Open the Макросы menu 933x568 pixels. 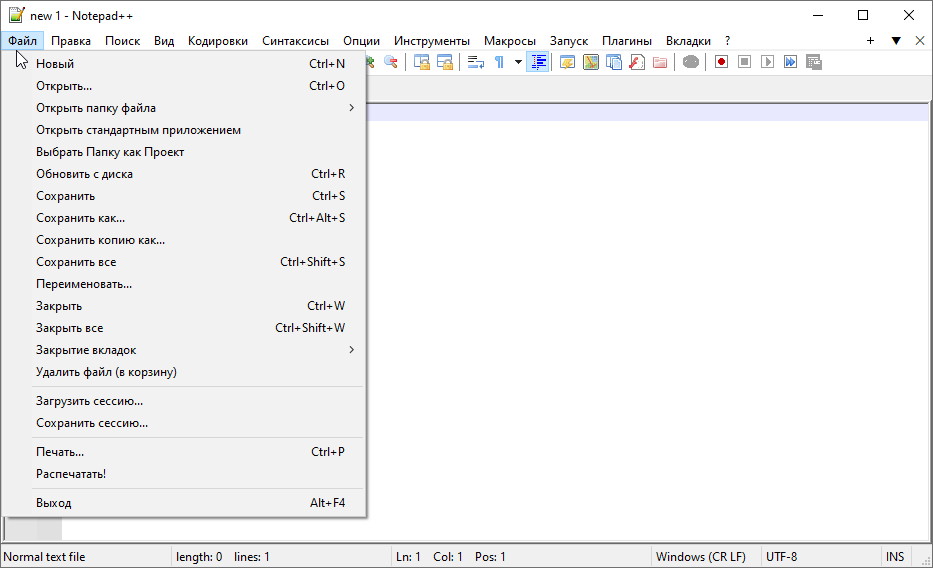(510, 40)
